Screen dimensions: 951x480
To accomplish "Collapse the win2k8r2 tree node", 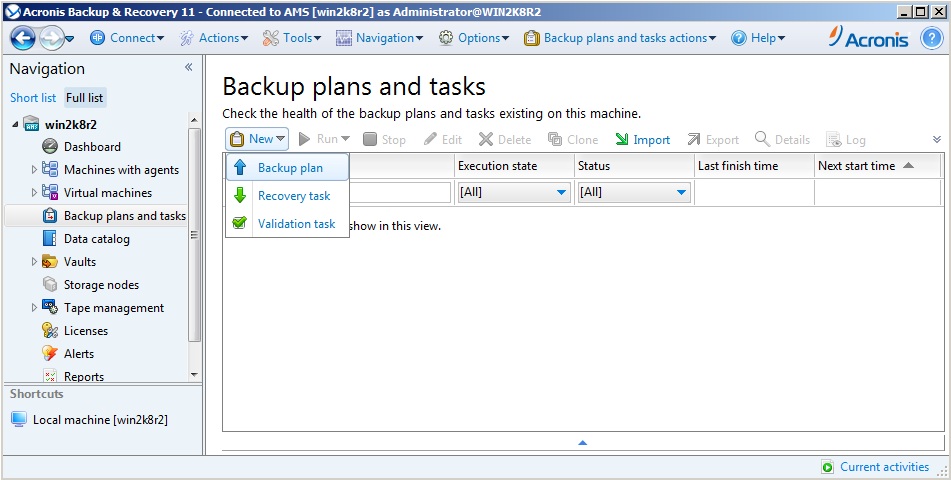I will click(15, 124).
